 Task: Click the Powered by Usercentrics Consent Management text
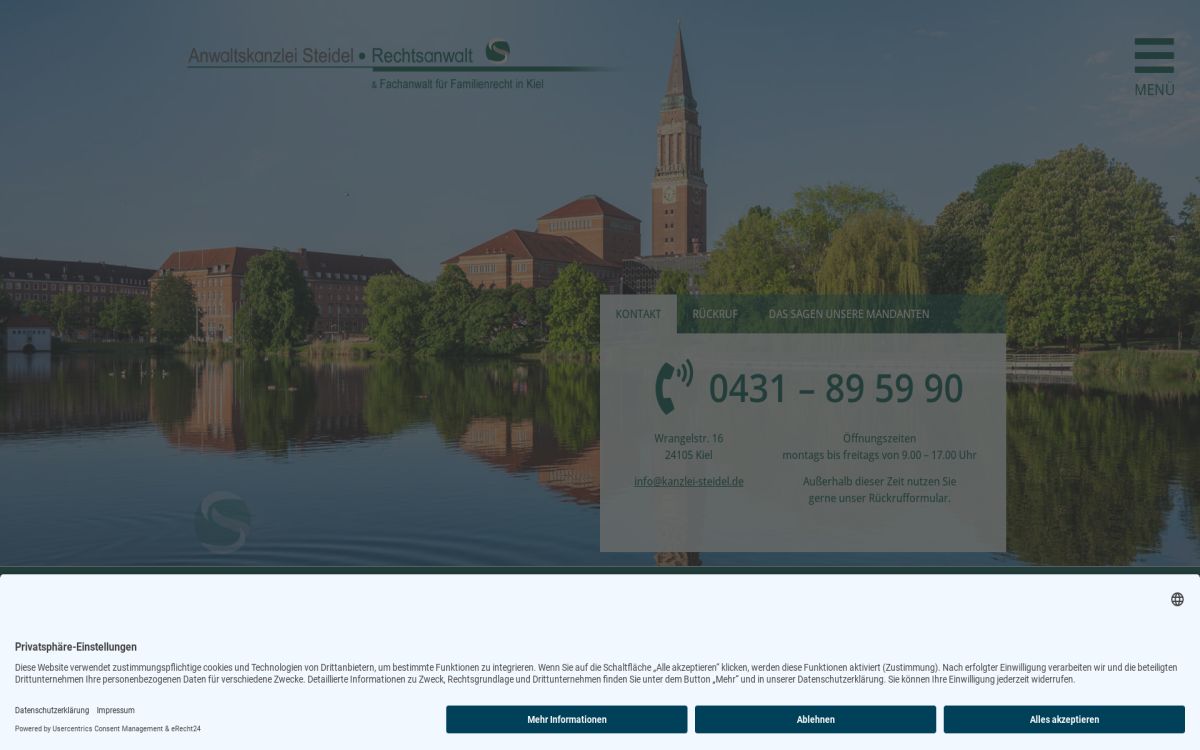[107, 729]
